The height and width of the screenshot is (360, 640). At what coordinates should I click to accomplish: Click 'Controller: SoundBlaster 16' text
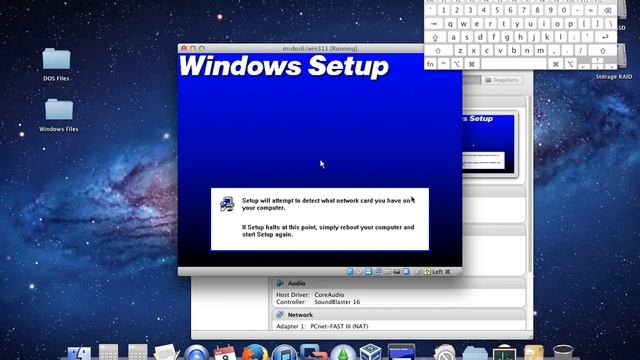[x=318, y=302]
